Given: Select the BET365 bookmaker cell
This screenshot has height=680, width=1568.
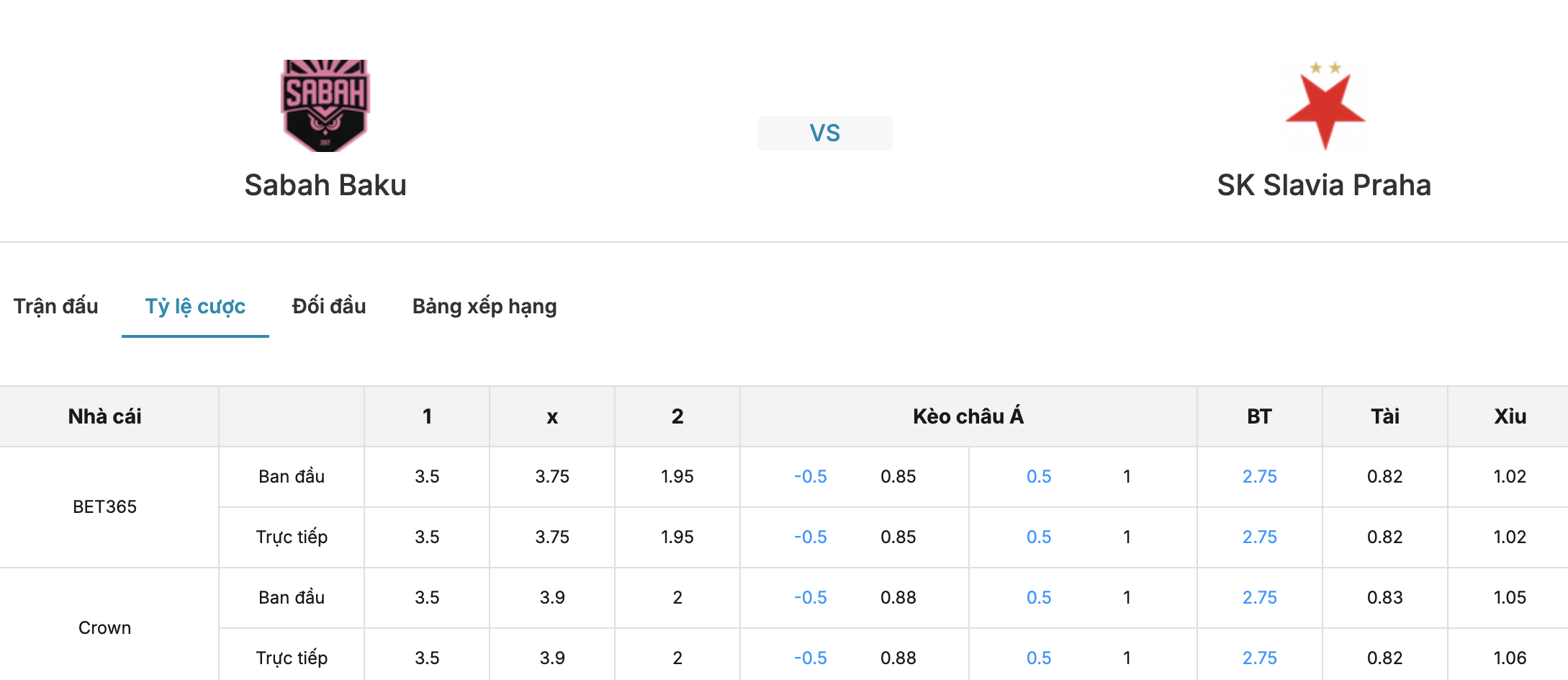Looking at the screenshot, I should tap(105, 507).
